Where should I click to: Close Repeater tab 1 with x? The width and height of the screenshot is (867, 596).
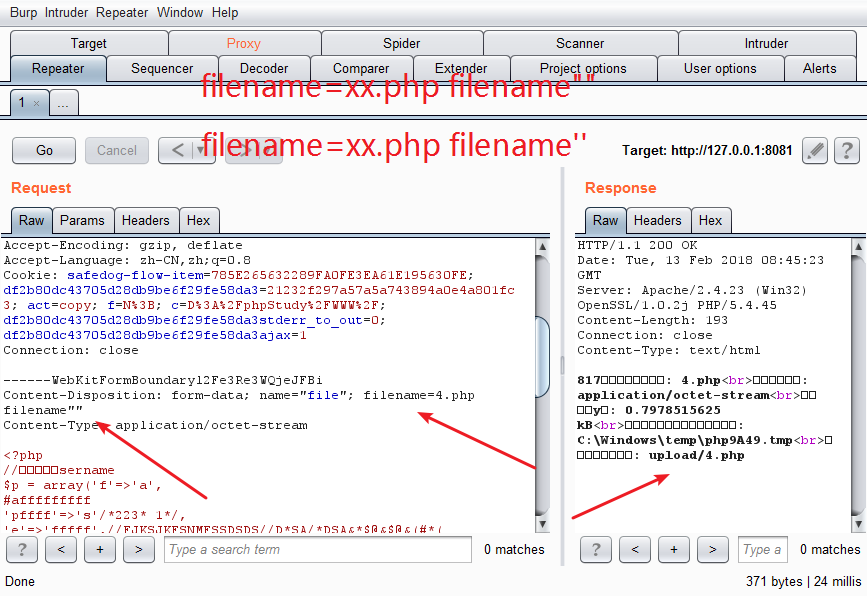pos(36,103)
